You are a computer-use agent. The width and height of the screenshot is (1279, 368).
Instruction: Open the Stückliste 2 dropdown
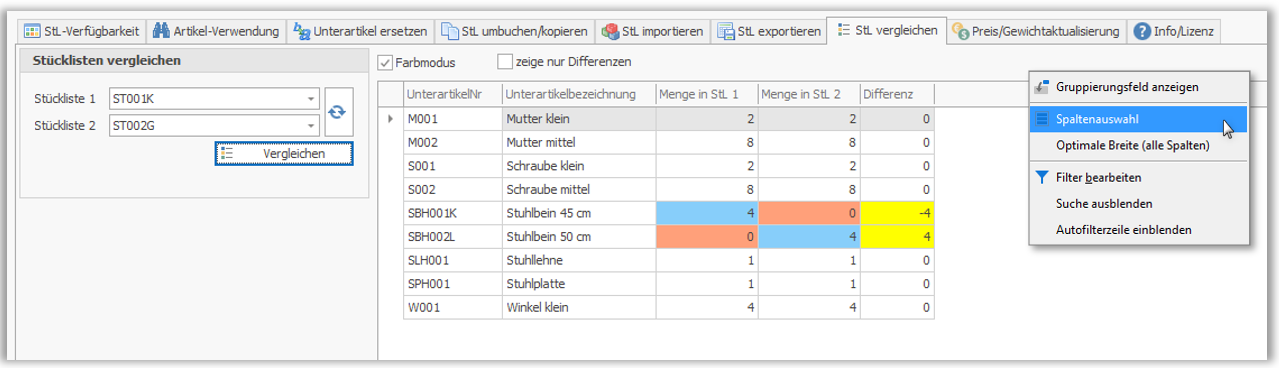312,125
